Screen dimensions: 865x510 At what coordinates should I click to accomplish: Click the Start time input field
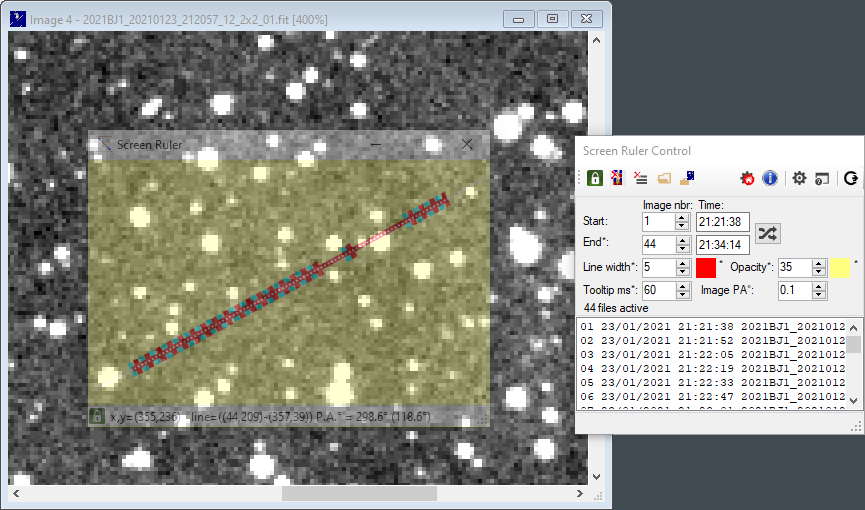722,221
